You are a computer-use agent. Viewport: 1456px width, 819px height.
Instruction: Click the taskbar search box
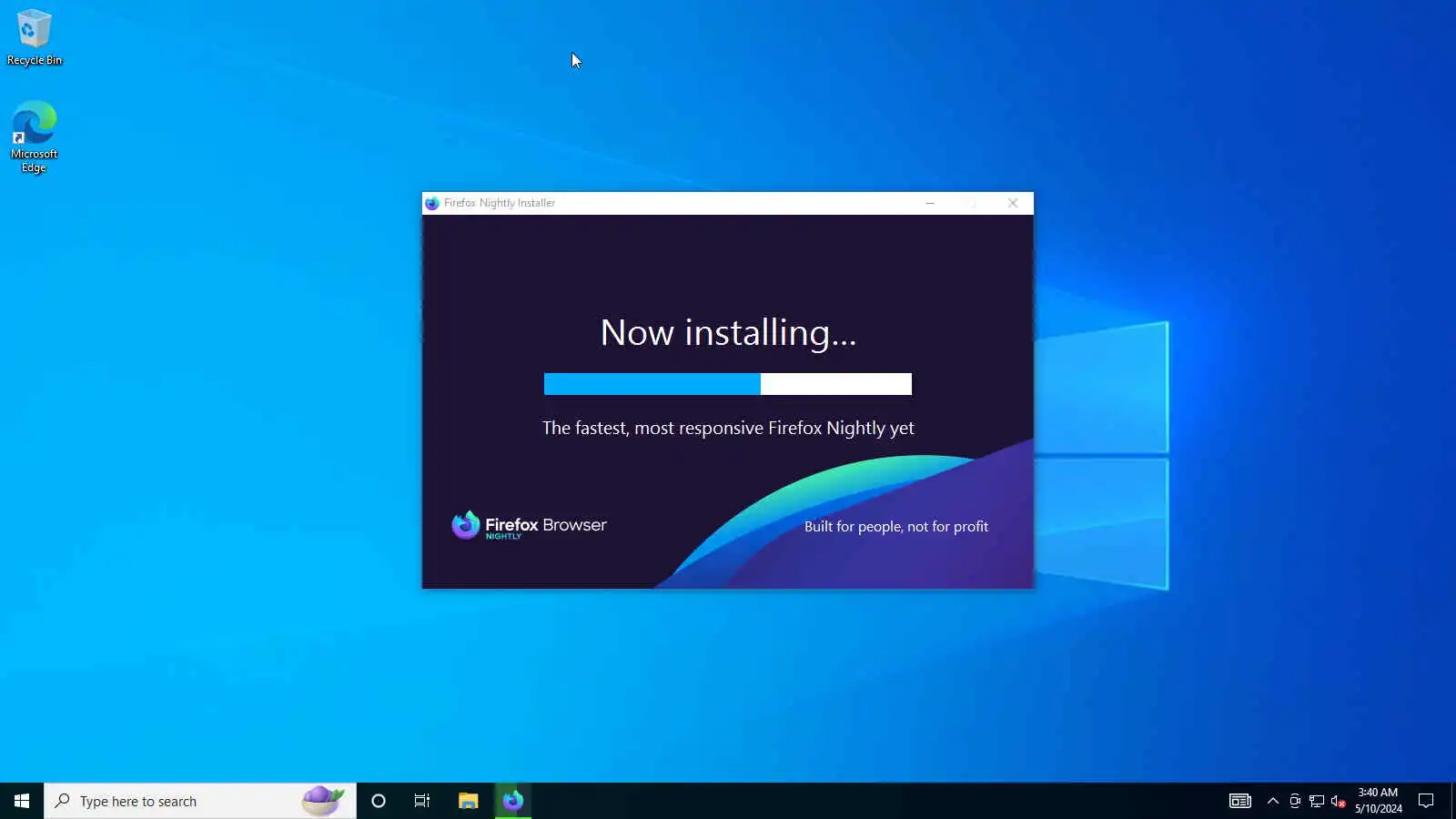click(200, 801)
